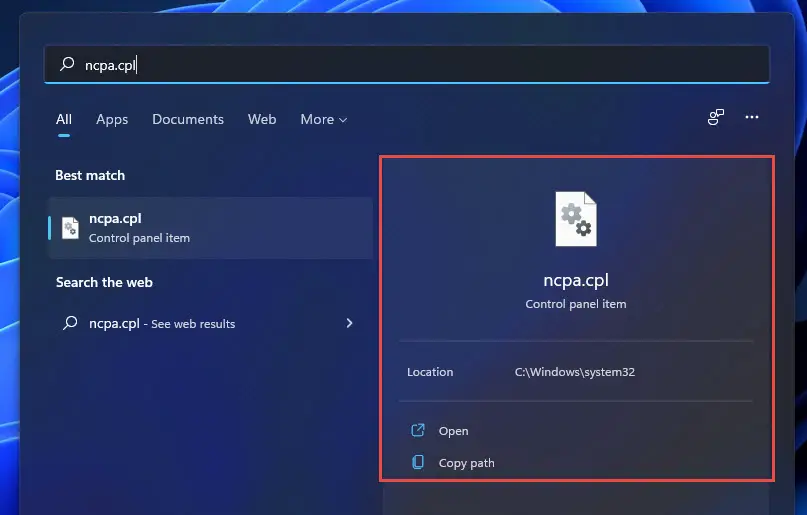Click the Open external-link icon
Viewport: 807px width, 515px height.
417,430
